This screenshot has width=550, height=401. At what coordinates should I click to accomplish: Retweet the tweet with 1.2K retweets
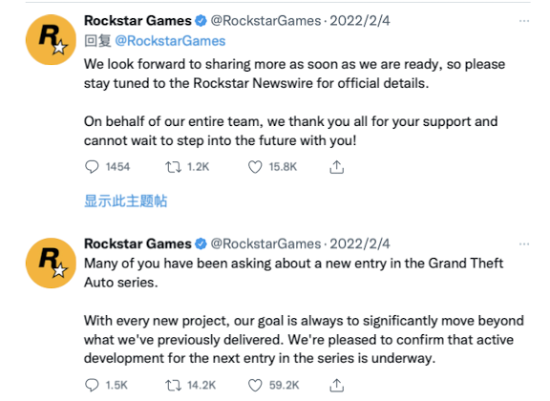coord(173,167)
